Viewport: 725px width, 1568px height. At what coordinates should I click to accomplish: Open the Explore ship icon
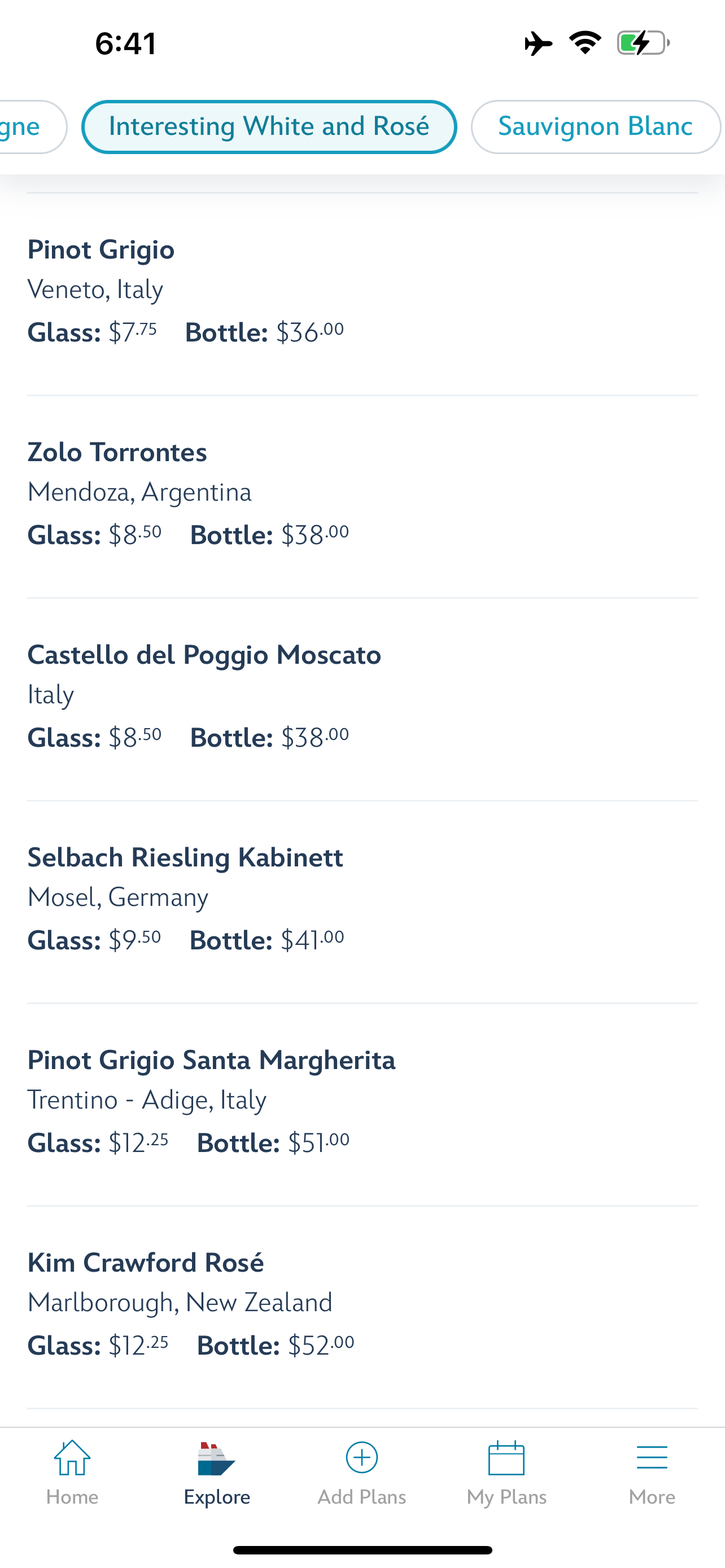click(x=217, y=1459)
